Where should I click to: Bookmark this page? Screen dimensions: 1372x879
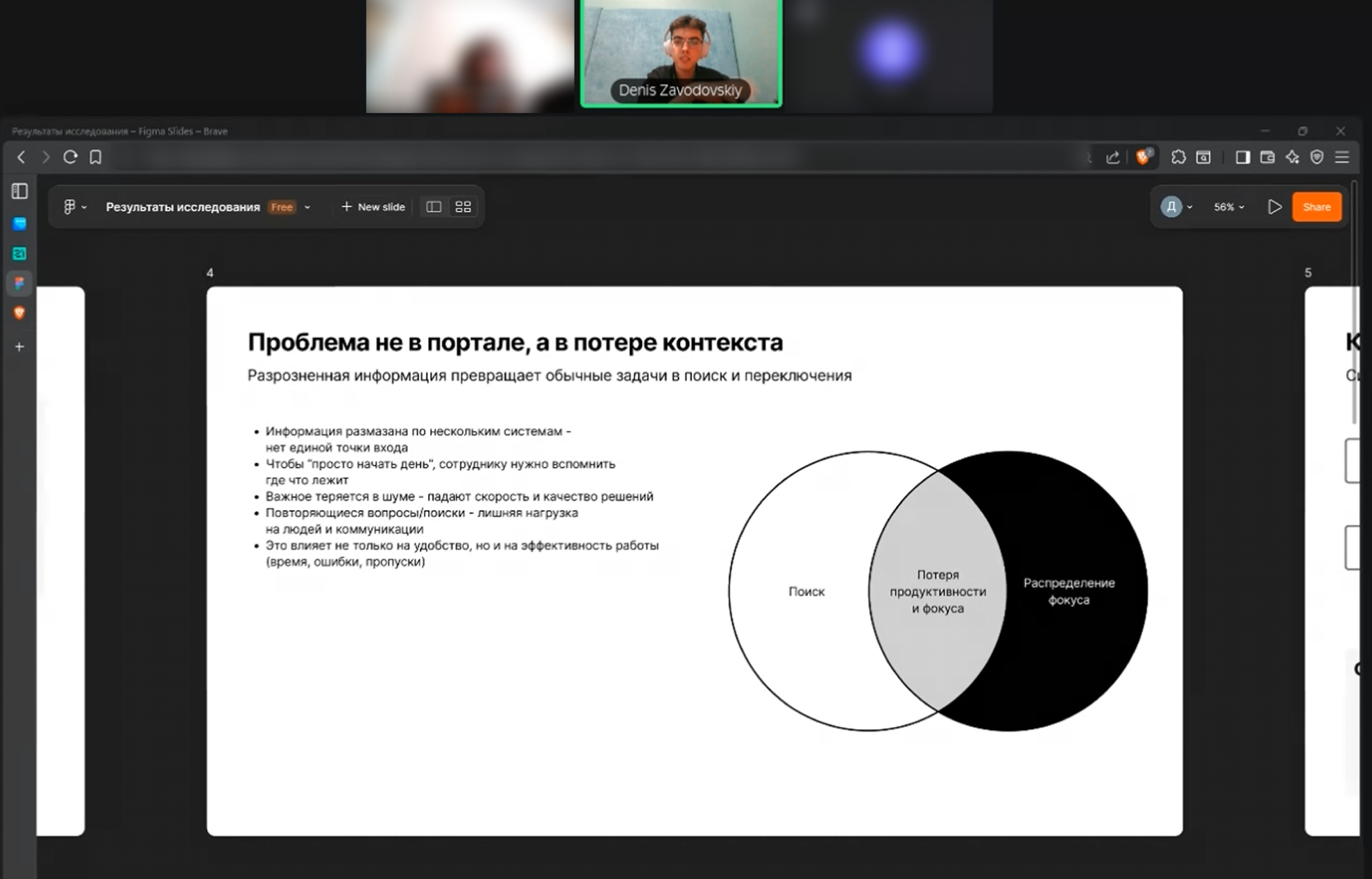(96, 157)
